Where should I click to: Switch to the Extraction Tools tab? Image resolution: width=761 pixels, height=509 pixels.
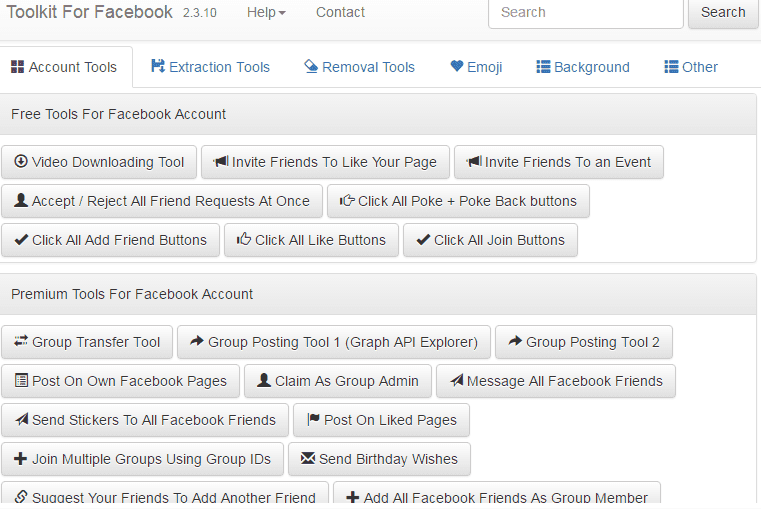[211, 67]
